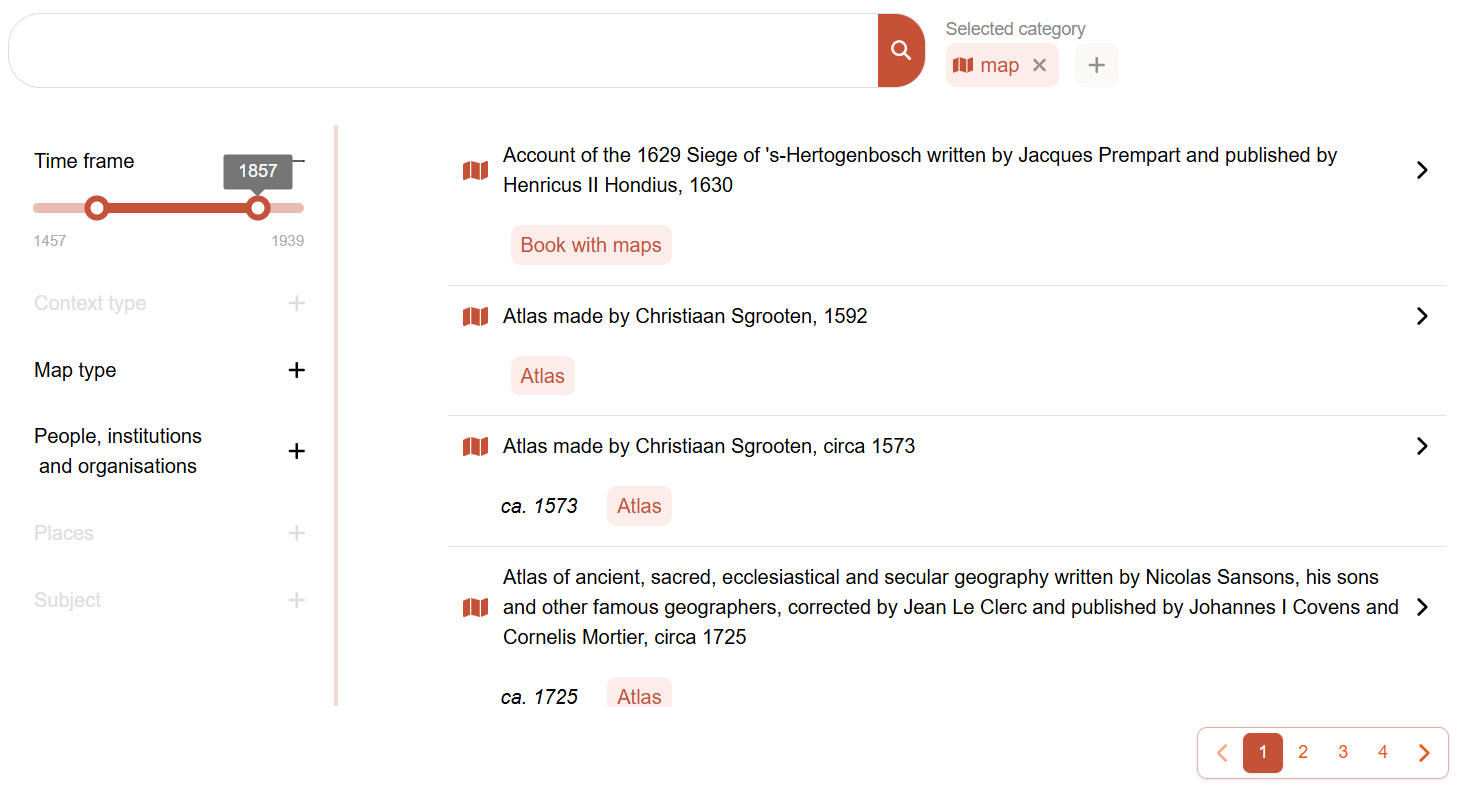Go to results page 2
This screenshot has height=792, width=1460.
pyautogui.click(x=1303, y=752)
